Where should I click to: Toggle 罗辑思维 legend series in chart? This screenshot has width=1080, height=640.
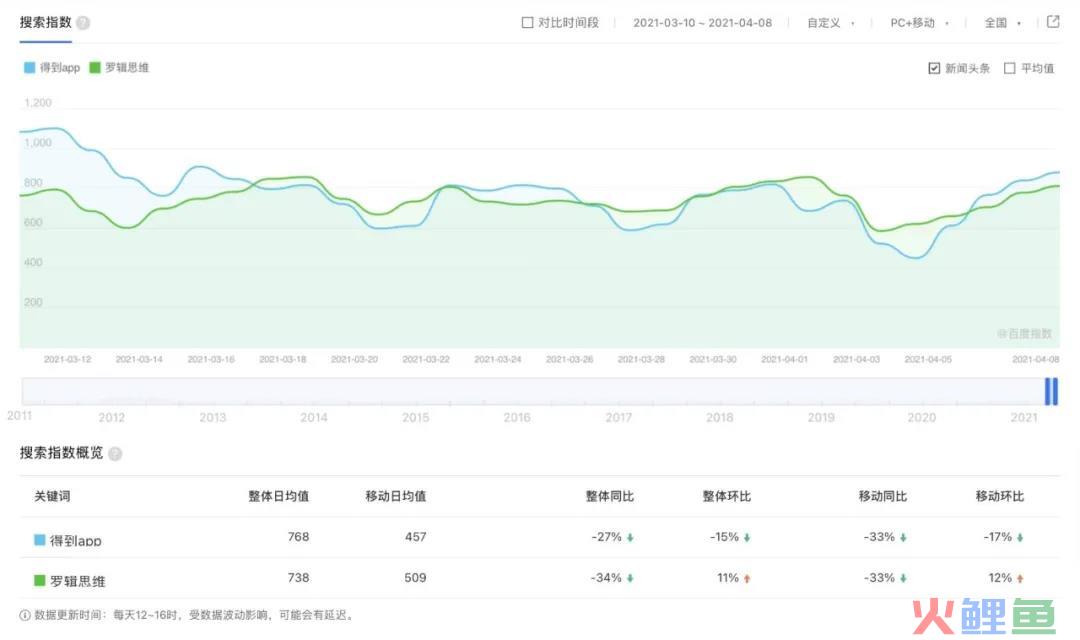point(119,68)
